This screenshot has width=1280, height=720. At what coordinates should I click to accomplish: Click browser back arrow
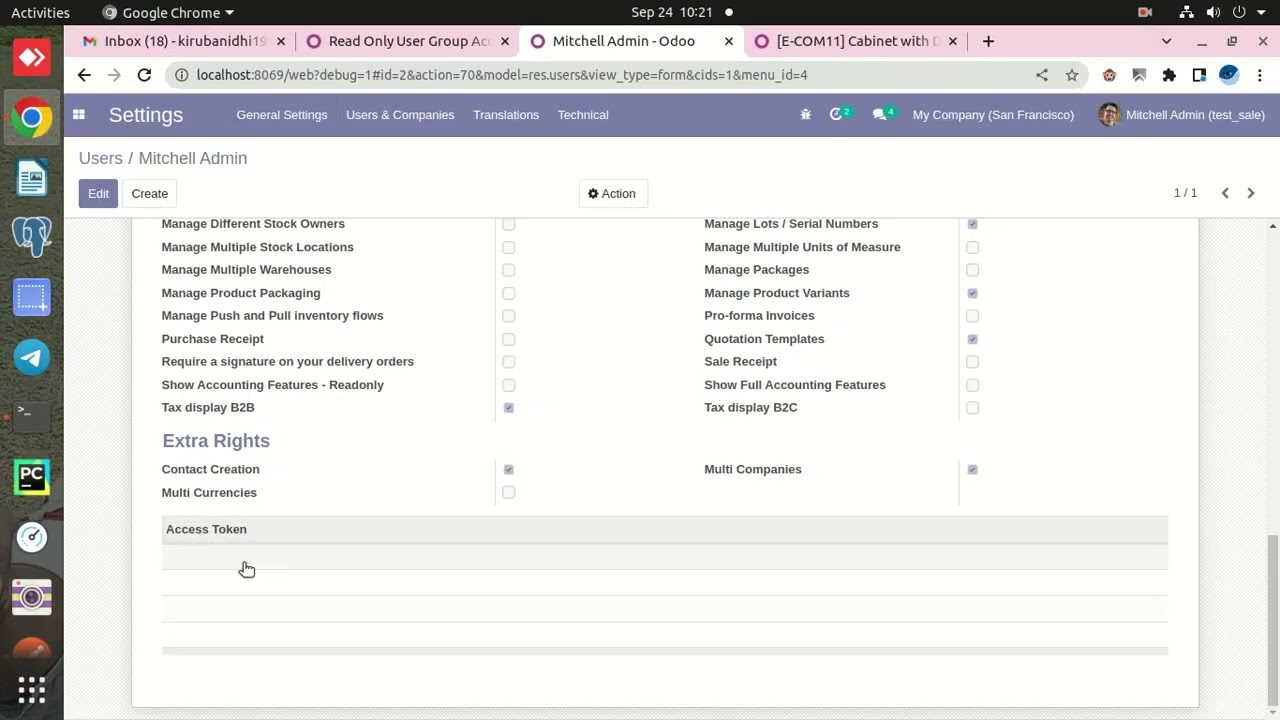point(84,75)
